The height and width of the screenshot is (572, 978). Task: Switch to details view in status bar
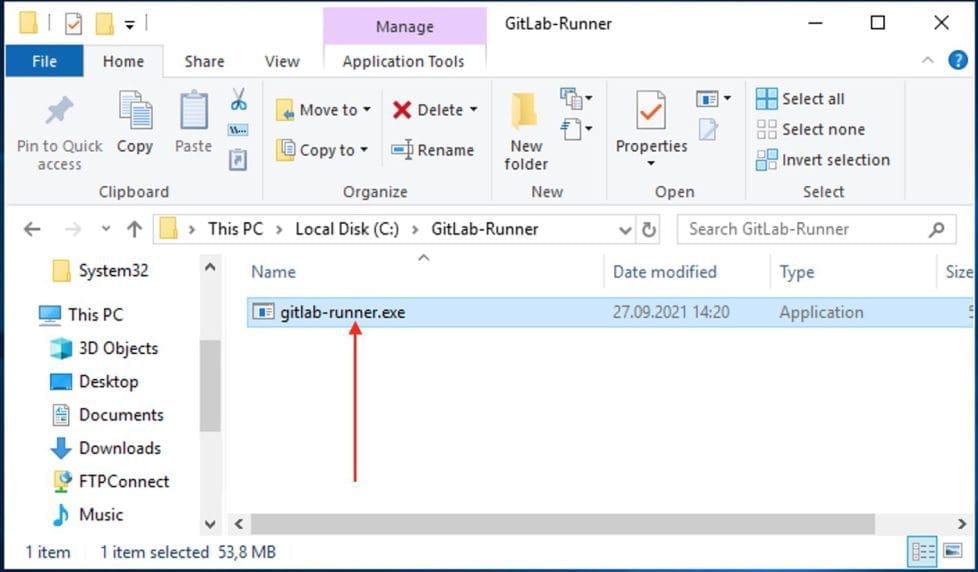[x=922, y=552]
